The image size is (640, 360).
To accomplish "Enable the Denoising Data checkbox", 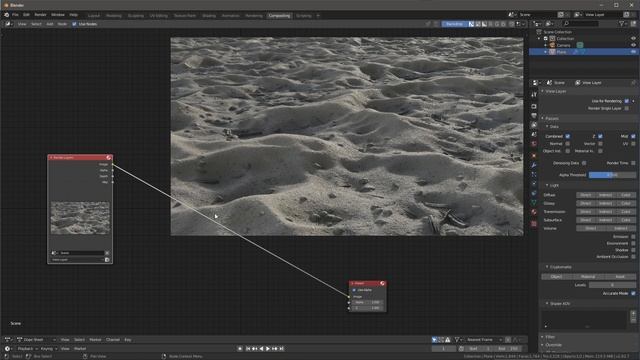I will point(584,163).
